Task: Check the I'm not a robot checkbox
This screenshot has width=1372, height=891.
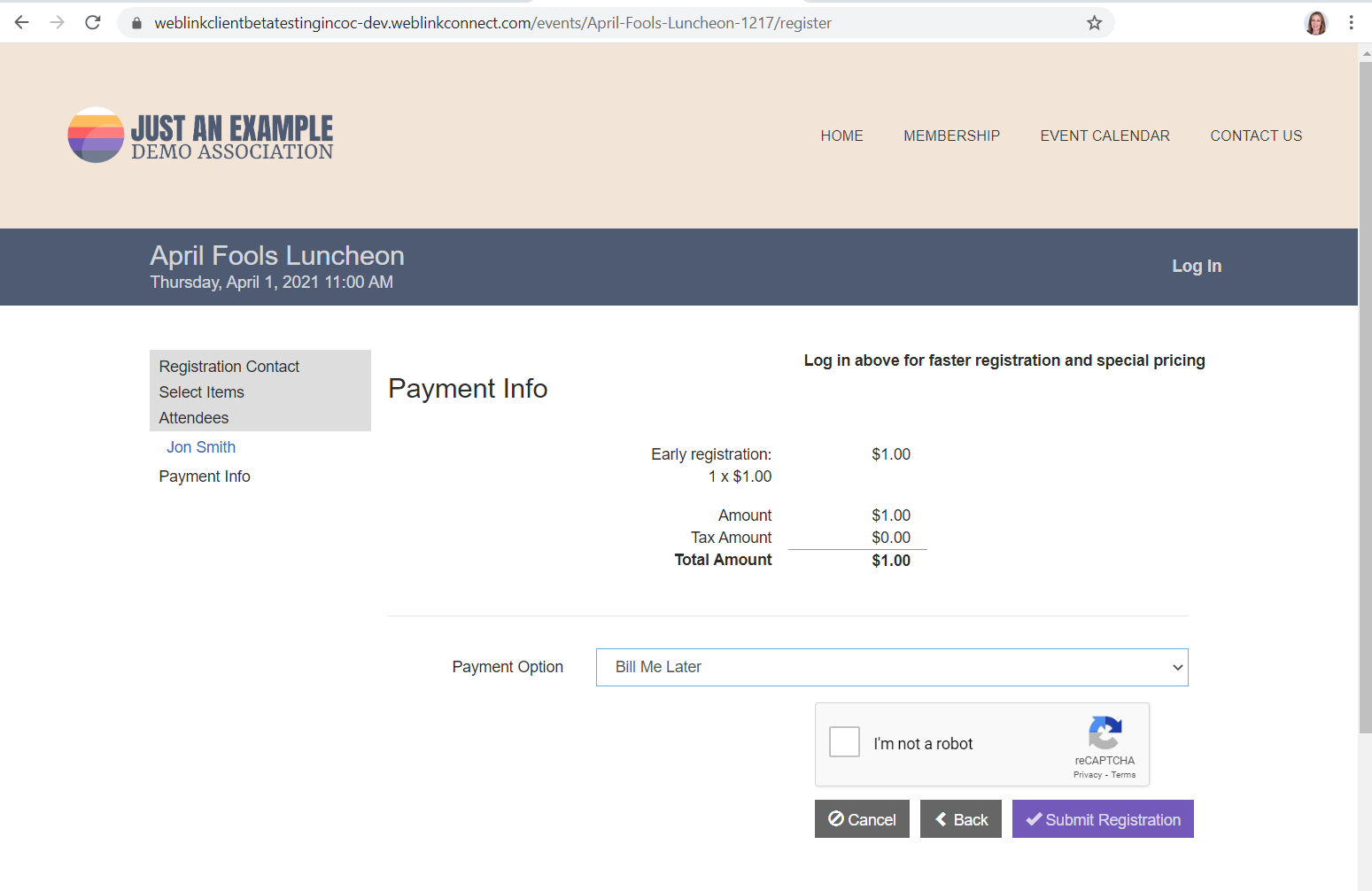Action: pyautogui.click(x=844, y=741)
